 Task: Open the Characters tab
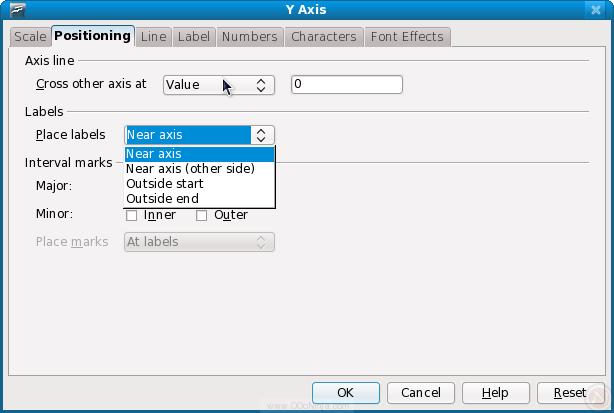click(x=323, y=37)
